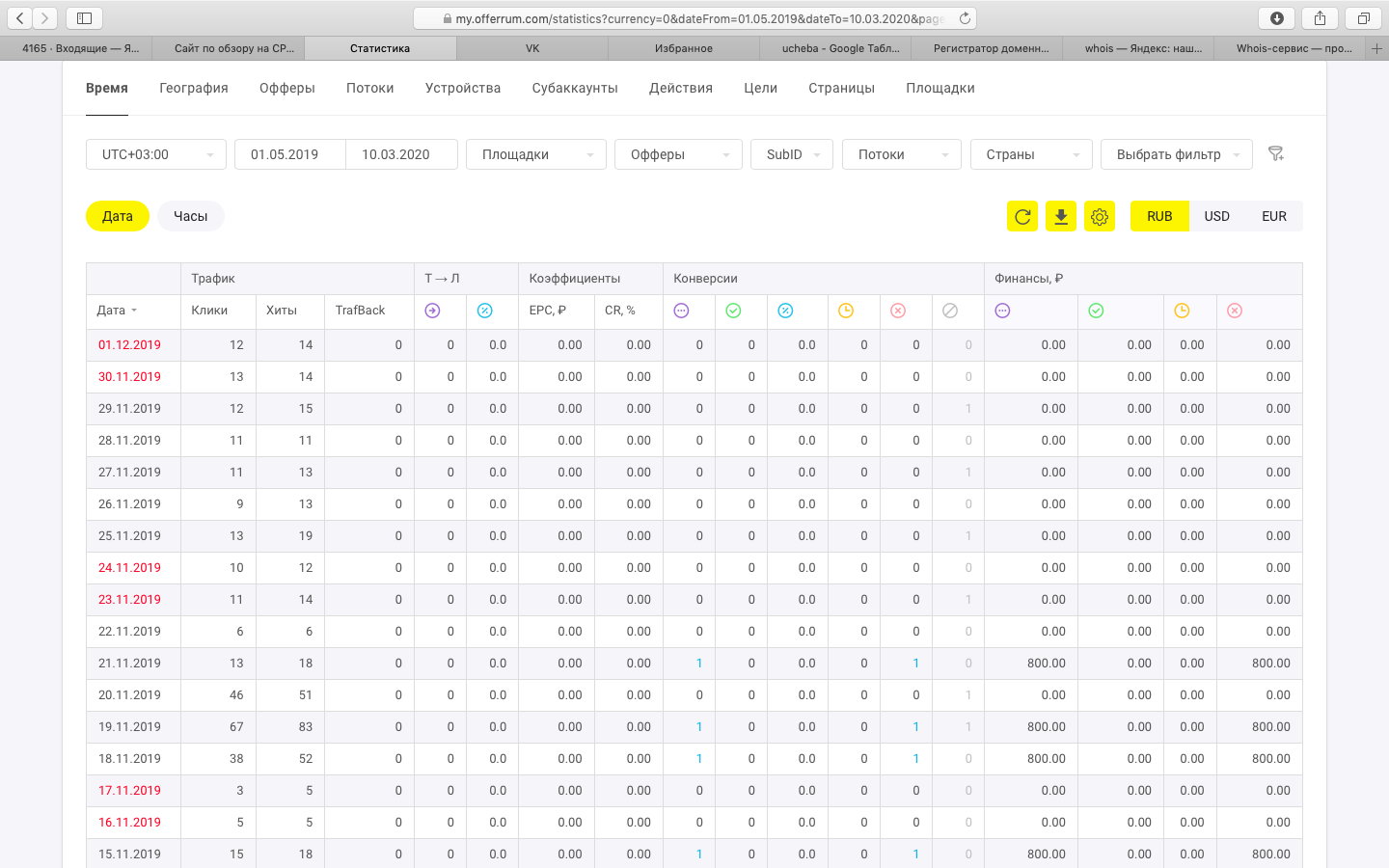This screenshot has height=868, width=1389.
Task: Open the Выбрать фильтр dropdown
Action: [1177, 154]
